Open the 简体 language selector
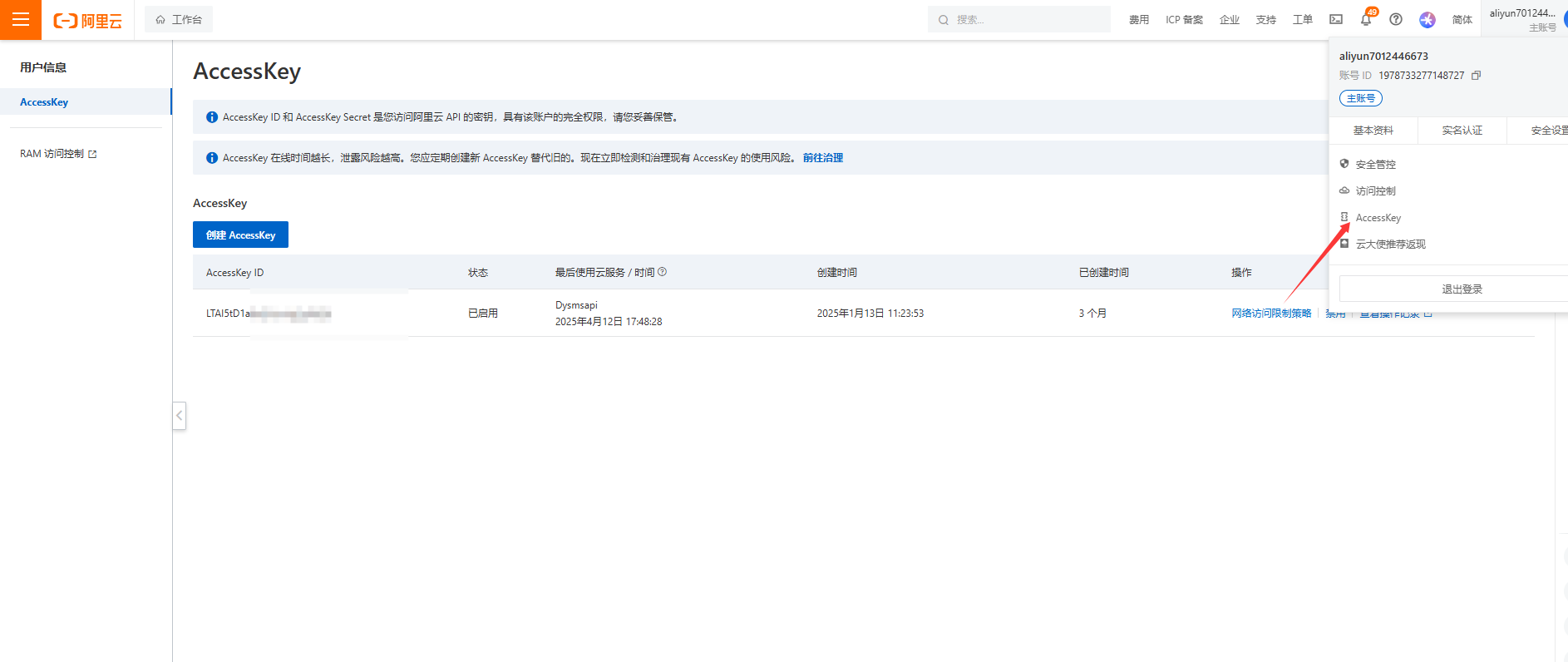Image resolution: width=1568 pixels, height=662 pixels. (x=1462, y=19)
